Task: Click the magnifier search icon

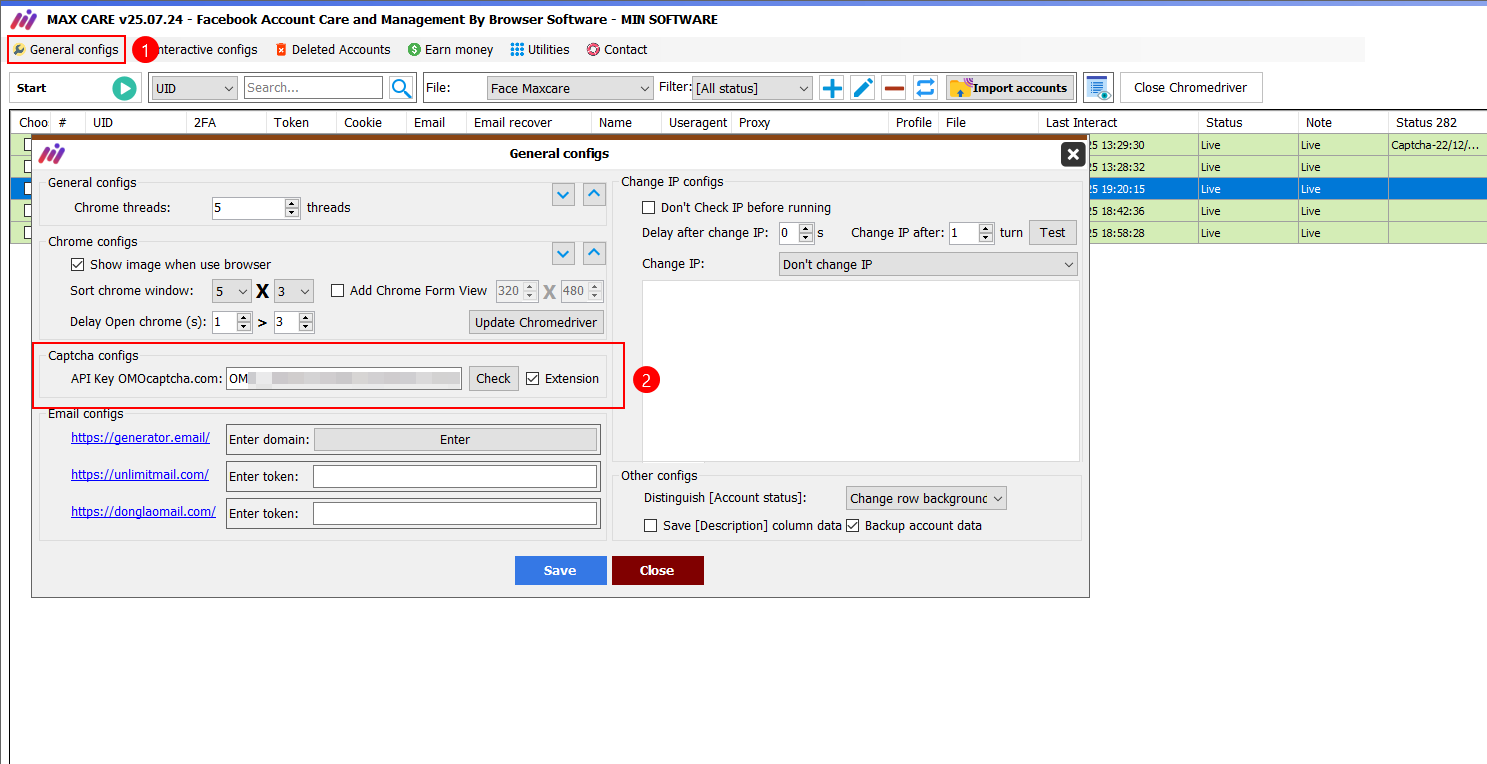Action: point(401,88)
